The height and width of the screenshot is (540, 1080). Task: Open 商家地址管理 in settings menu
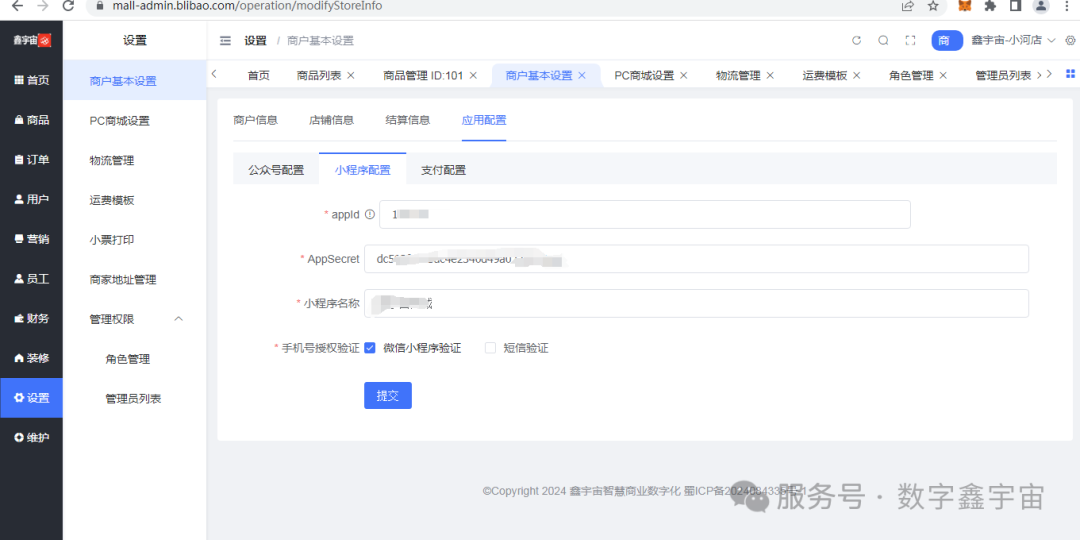pos(135,280)
